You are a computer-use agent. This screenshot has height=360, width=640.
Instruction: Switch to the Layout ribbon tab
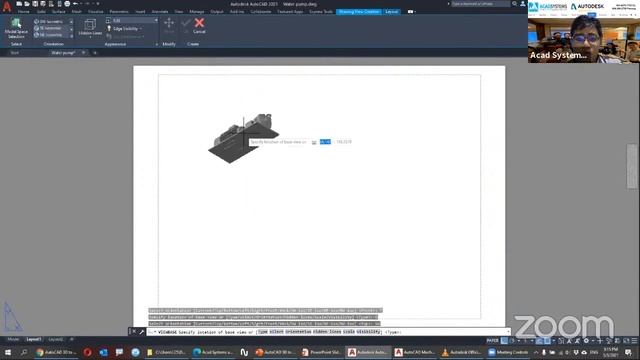[391, 11]
